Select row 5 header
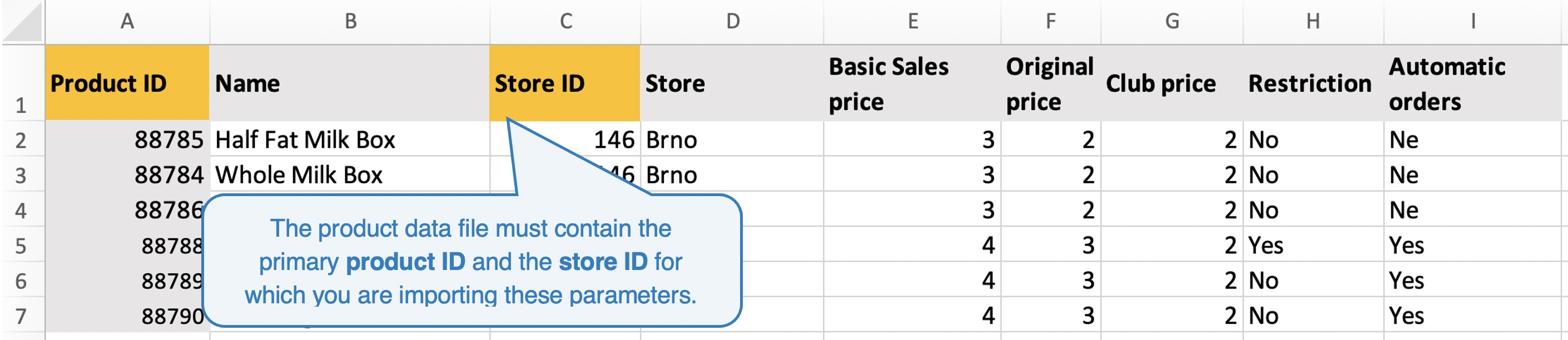 (x=22, y=245)
